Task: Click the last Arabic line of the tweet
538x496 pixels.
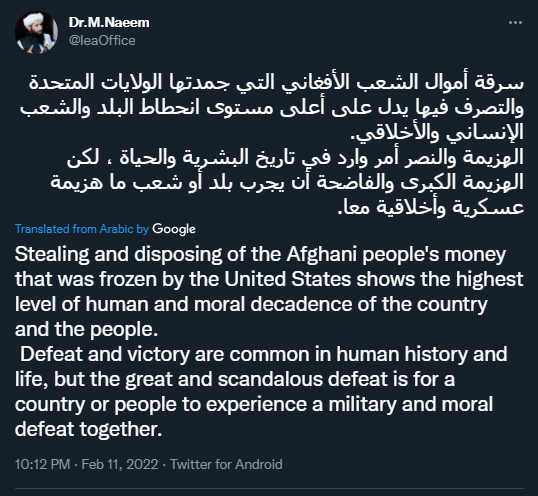Action: tap(431, 207)
